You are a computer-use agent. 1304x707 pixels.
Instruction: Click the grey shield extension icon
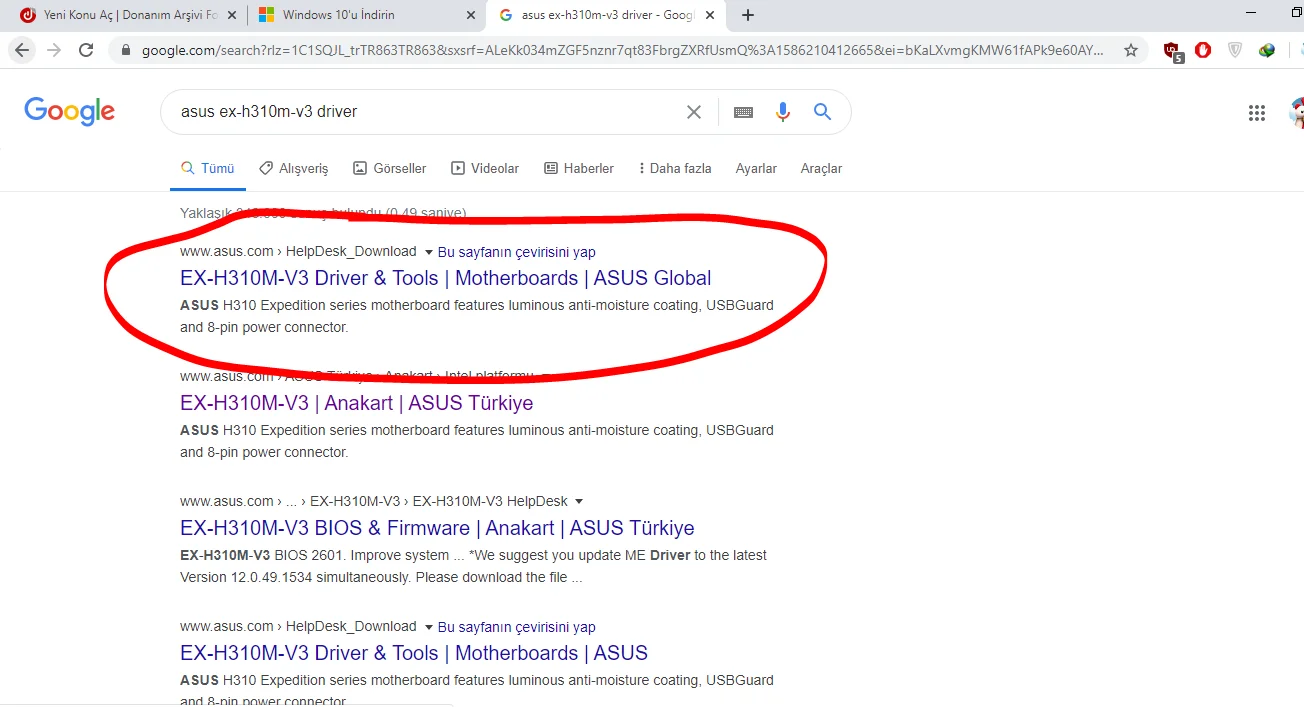(x=1235, y=50)
